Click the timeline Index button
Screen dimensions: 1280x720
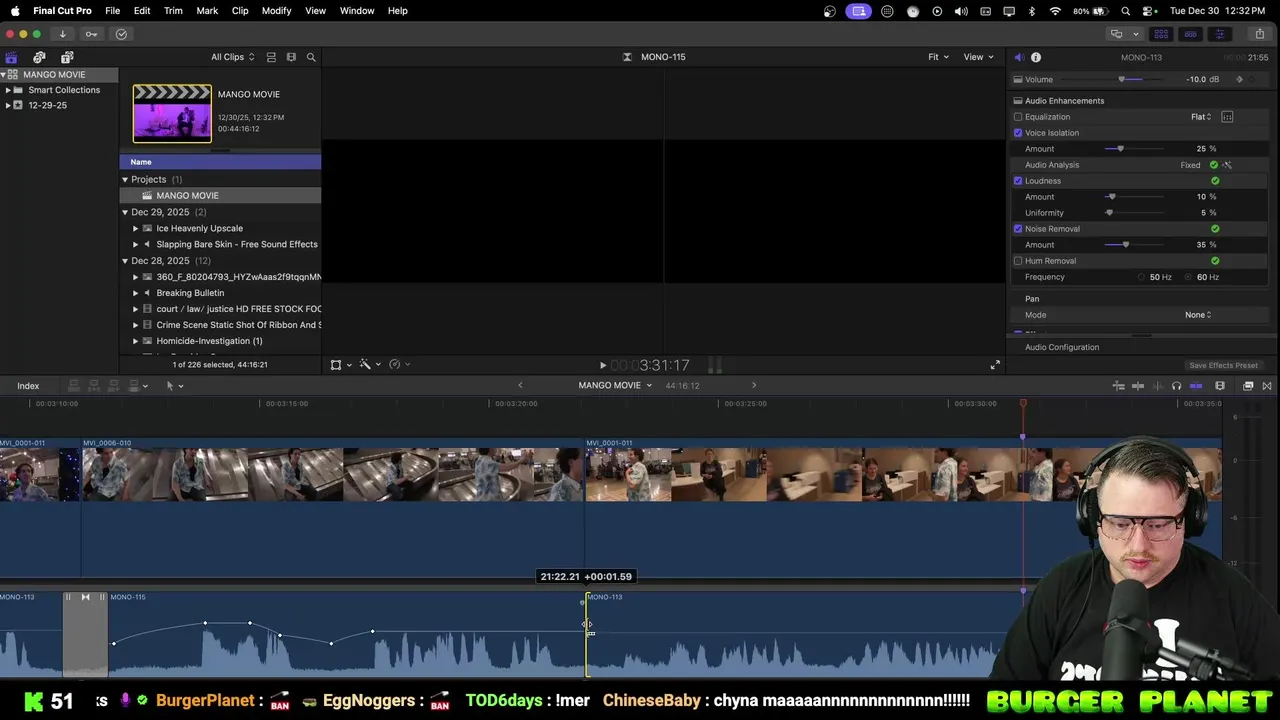click(28, 386)
